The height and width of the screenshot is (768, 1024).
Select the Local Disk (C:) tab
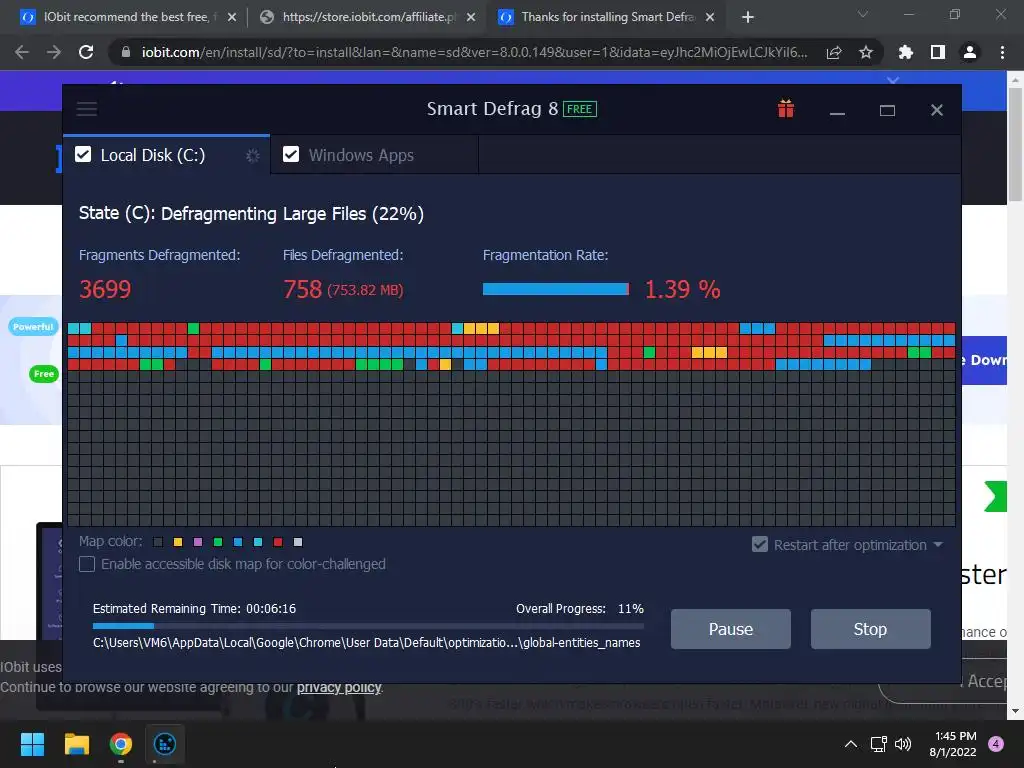[167, 155]
